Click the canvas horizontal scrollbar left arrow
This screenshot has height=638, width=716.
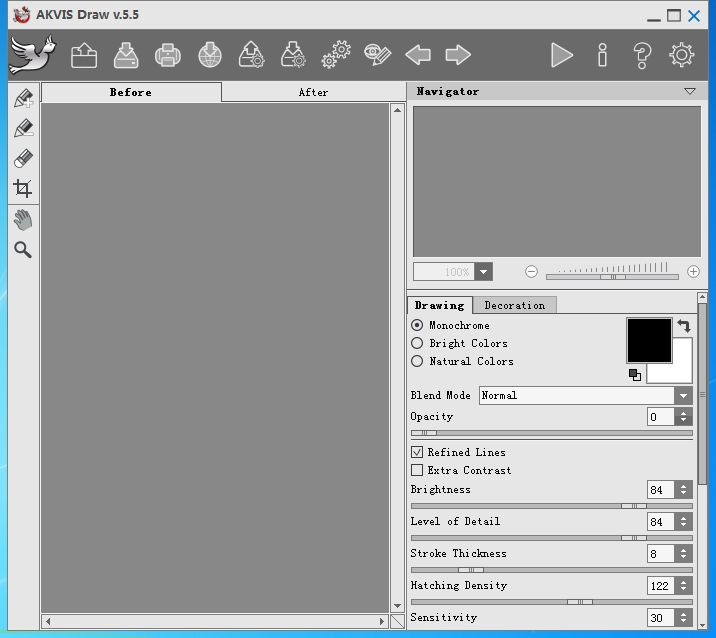coord(48,622)
